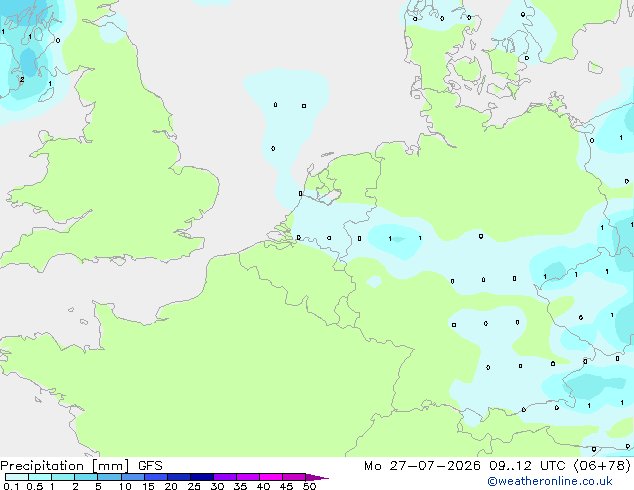The width and height of the screenshot is (634, 490).
Task: Click the purple arrow tip above 50 mm
Action: 317,477
